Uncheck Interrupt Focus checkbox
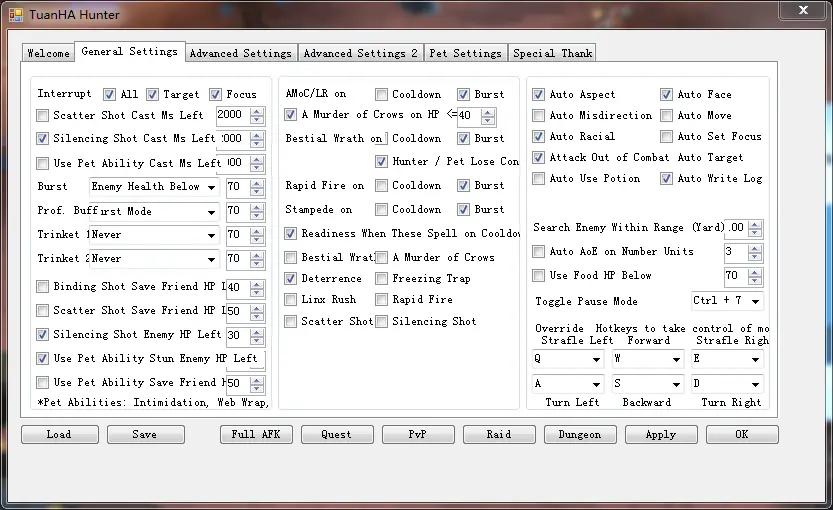 pyautogui.click(x=215, y=95)
